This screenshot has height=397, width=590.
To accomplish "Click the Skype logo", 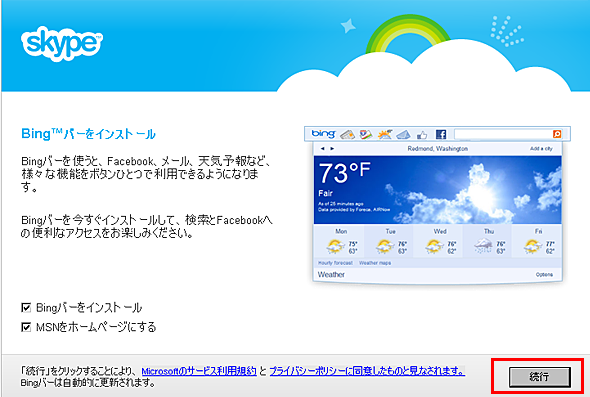I will point(62,44).
